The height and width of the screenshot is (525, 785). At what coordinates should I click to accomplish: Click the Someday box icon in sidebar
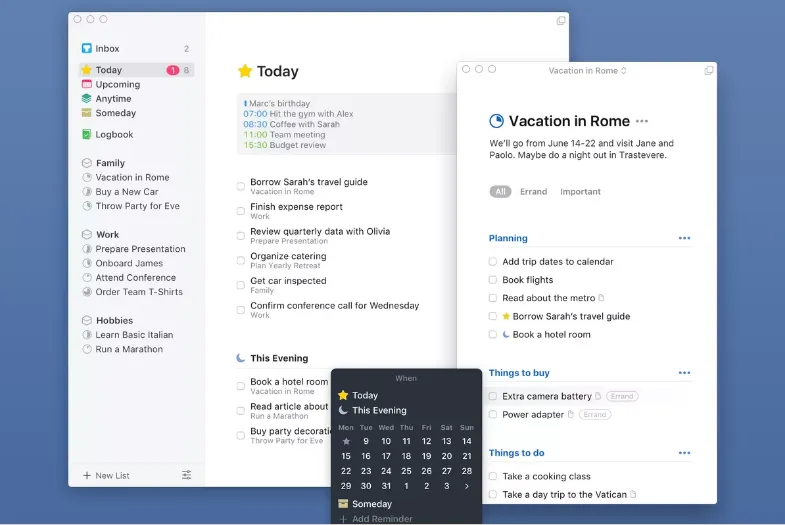tap(87, 113)
